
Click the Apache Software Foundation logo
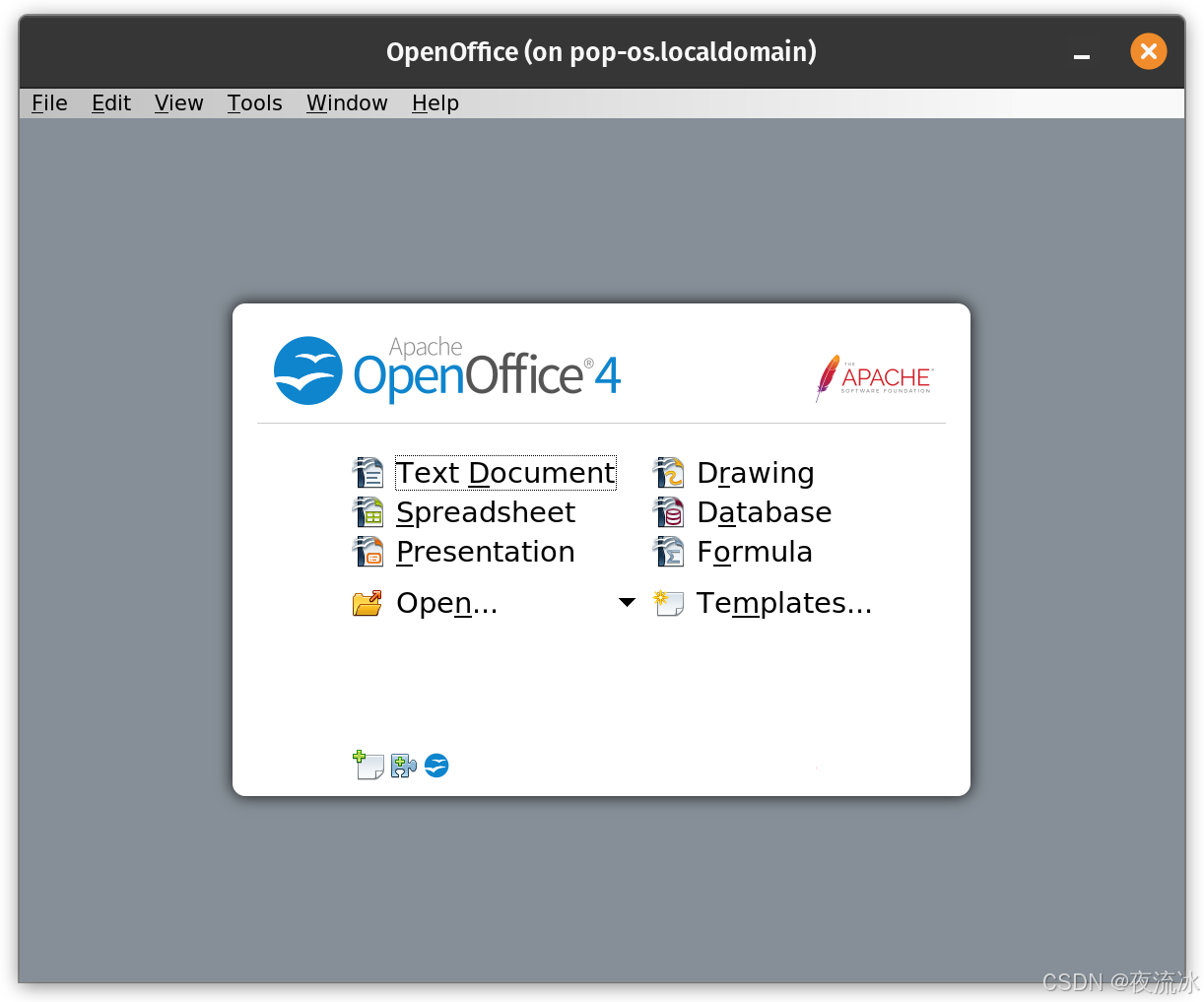(x=873, y=378)
